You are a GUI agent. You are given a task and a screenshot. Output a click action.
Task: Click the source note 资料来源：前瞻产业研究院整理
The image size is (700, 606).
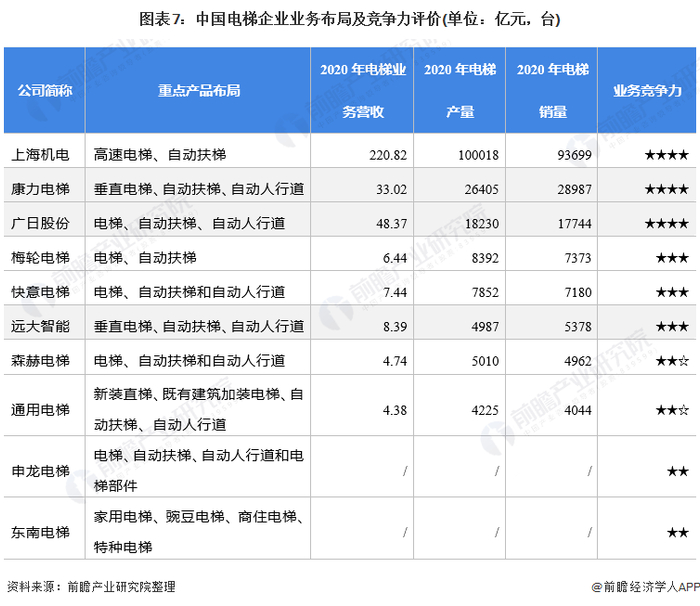tap(91, 586)
